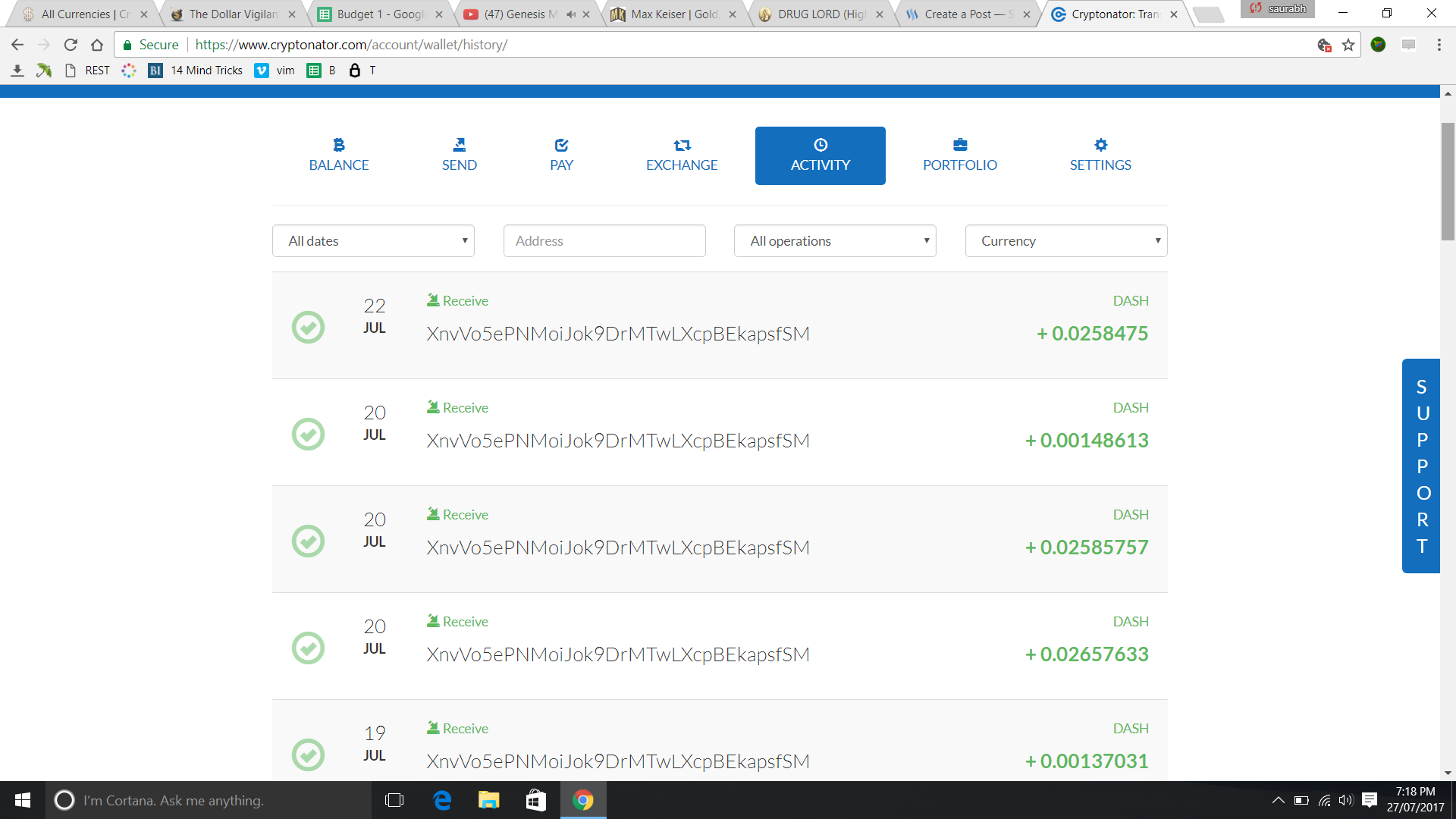Click Receive label for +0.02585757 row
1456x819 pixels.
(x=465, y=515)
